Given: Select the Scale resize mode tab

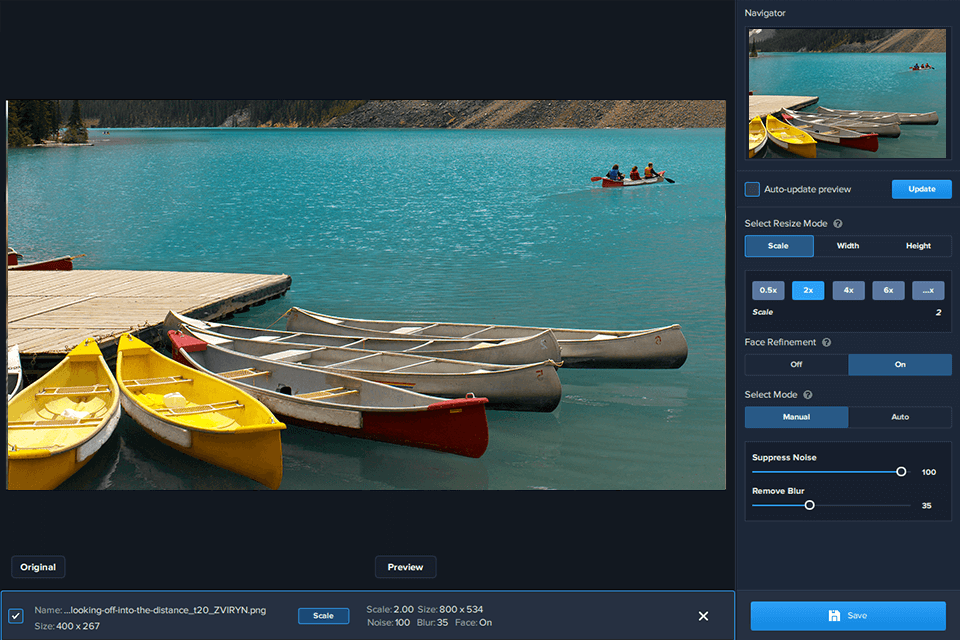Looking at the screenshot, I should (779, 246).
